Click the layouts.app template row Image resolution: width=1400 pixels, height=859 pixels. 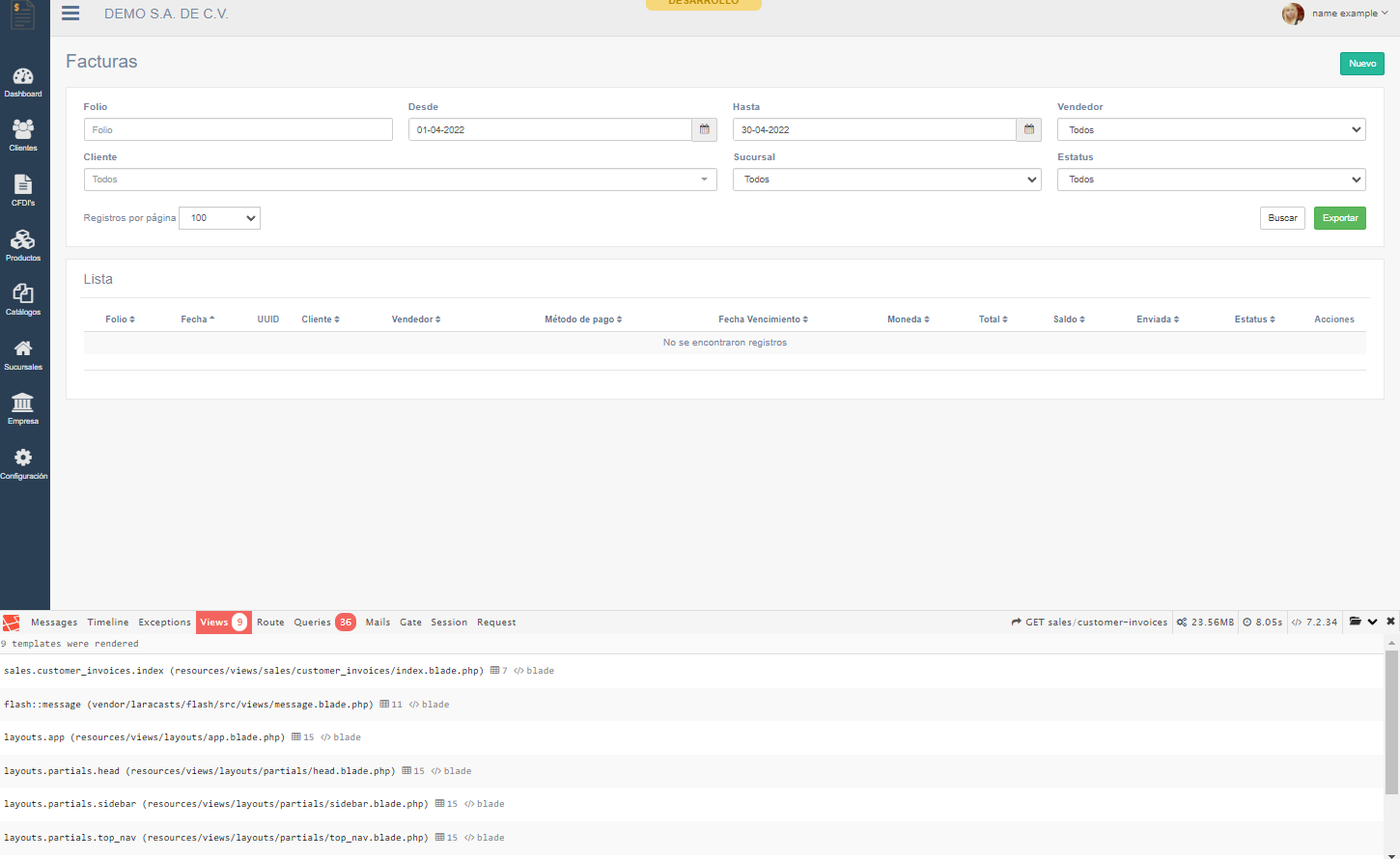pos(692,737)
